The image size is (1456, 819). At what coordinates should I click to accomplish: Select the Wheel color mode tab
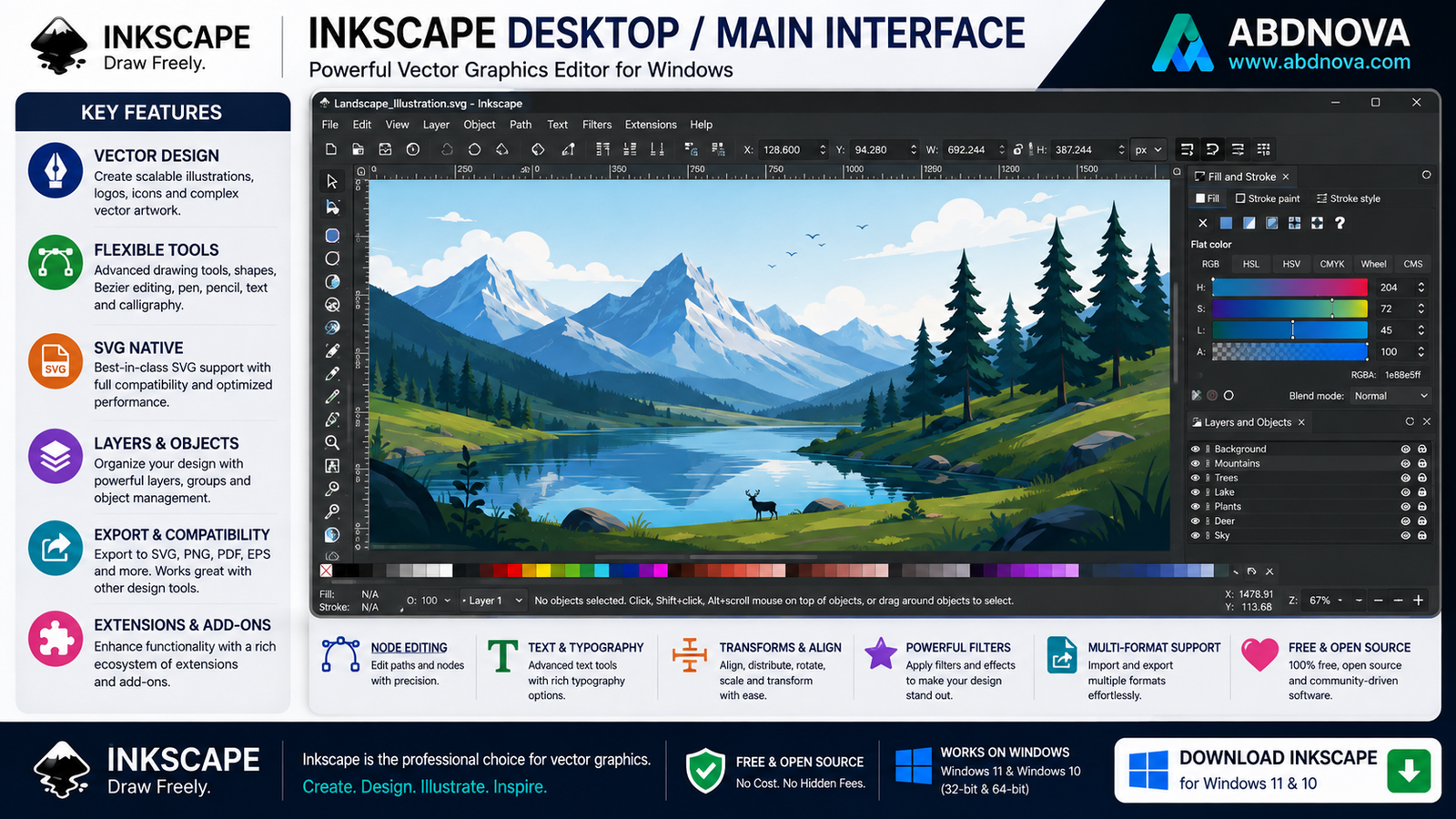pyautogui.click(x=1373, y=264)
